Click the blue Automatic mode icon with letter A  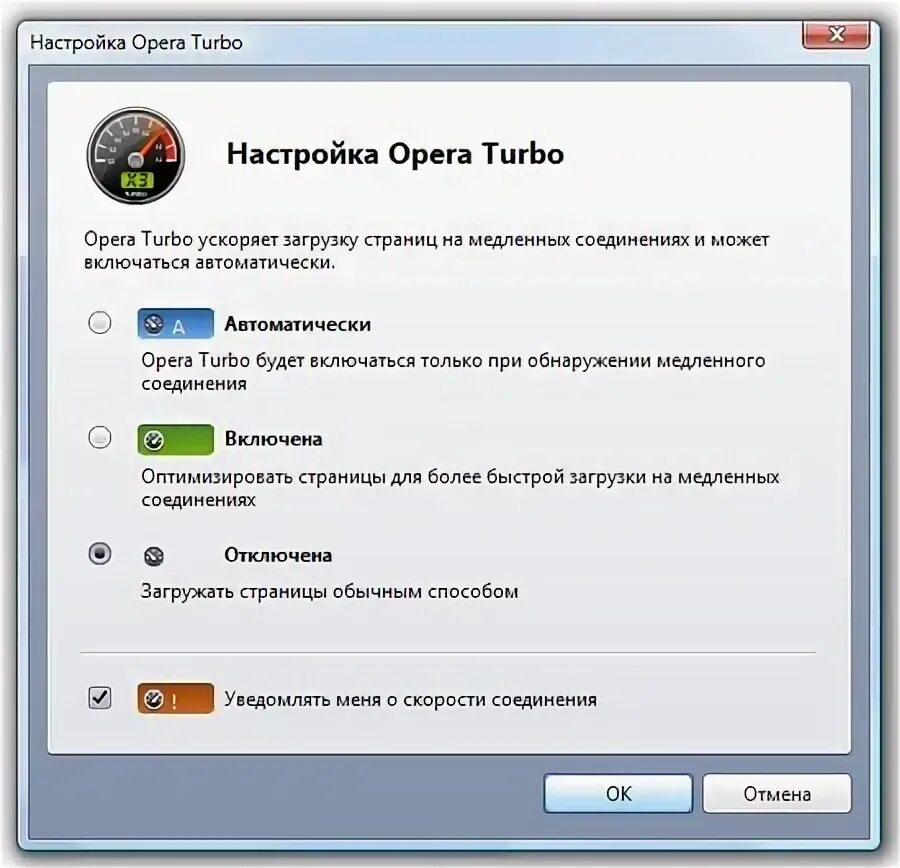tap(176, 324)
